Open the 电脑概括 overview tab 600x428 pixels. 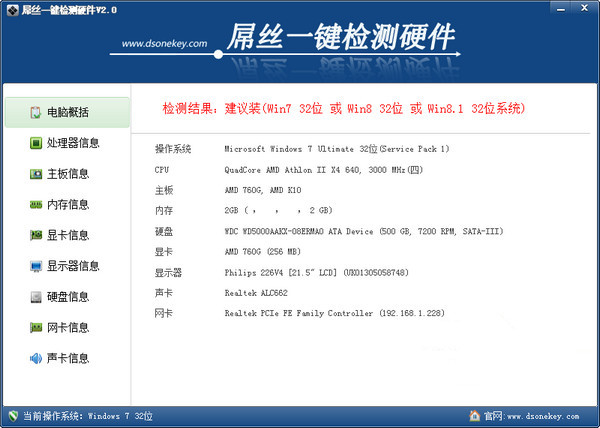[67, 112]
